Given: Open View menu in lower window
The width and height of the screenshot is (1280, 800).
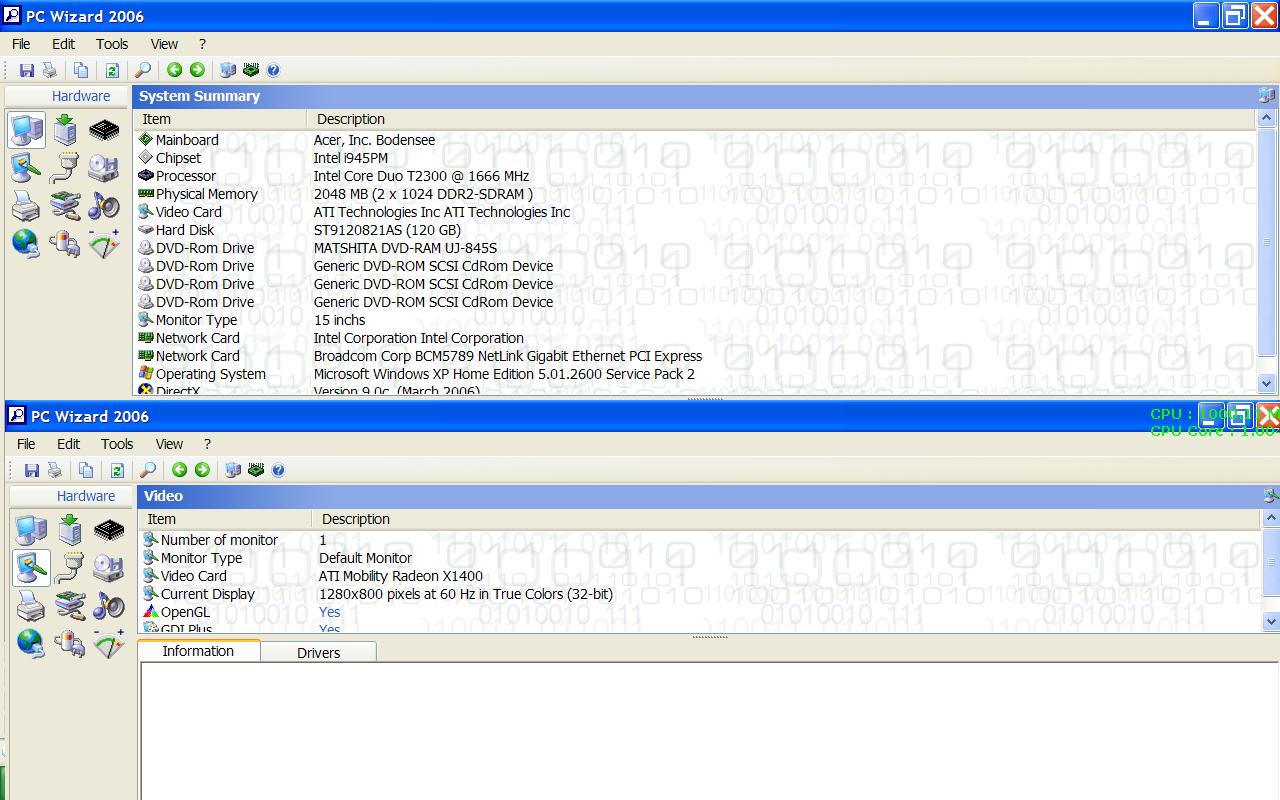Looking at the screenshot, I should click(169, 444).
